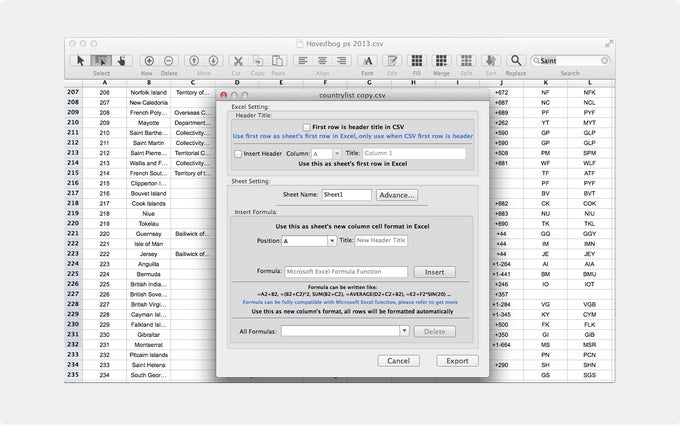The height and width of the screenshot is (425, 680).
Task: Click the Norfolk Island cell
Action: [148, 92]
